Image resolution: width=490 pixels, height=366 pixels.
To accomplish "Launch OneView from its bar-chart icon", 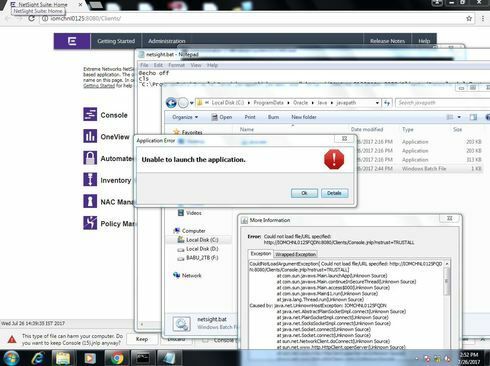I will point(90,136).
